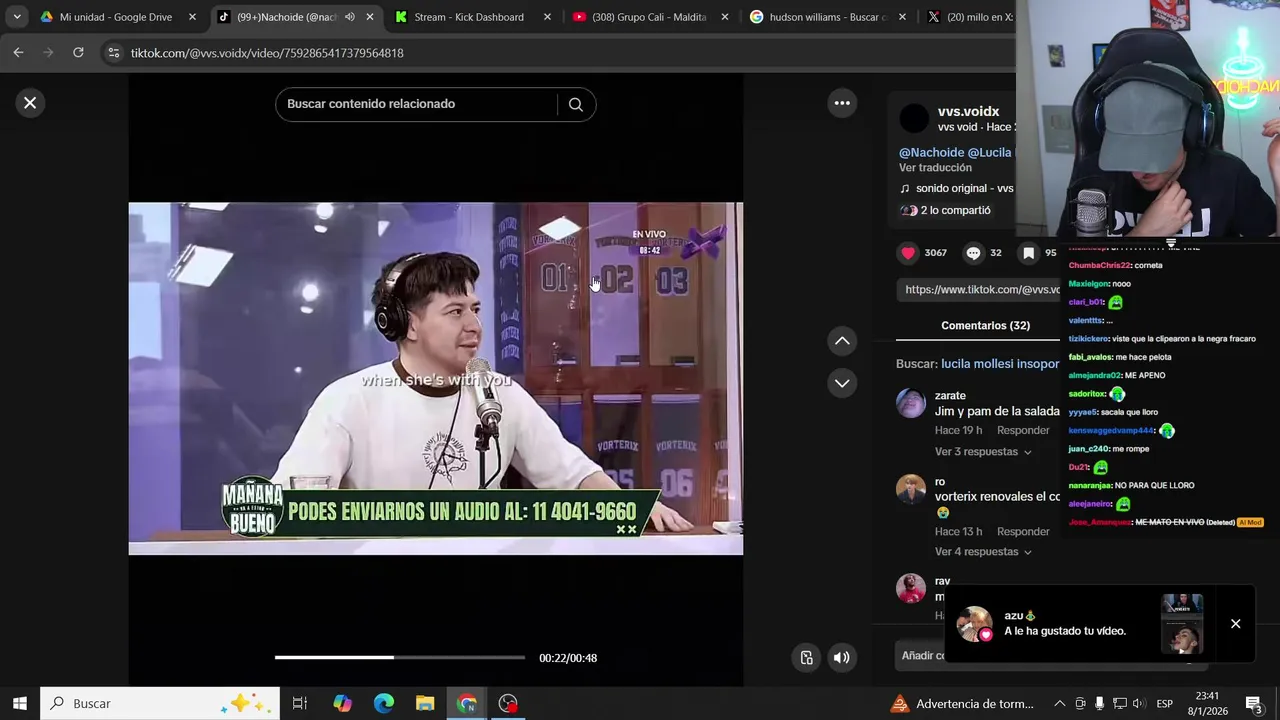The image size is (1280, 720).
Task: Open the 23:41 clock and calendar
Action: (1207, 703)
